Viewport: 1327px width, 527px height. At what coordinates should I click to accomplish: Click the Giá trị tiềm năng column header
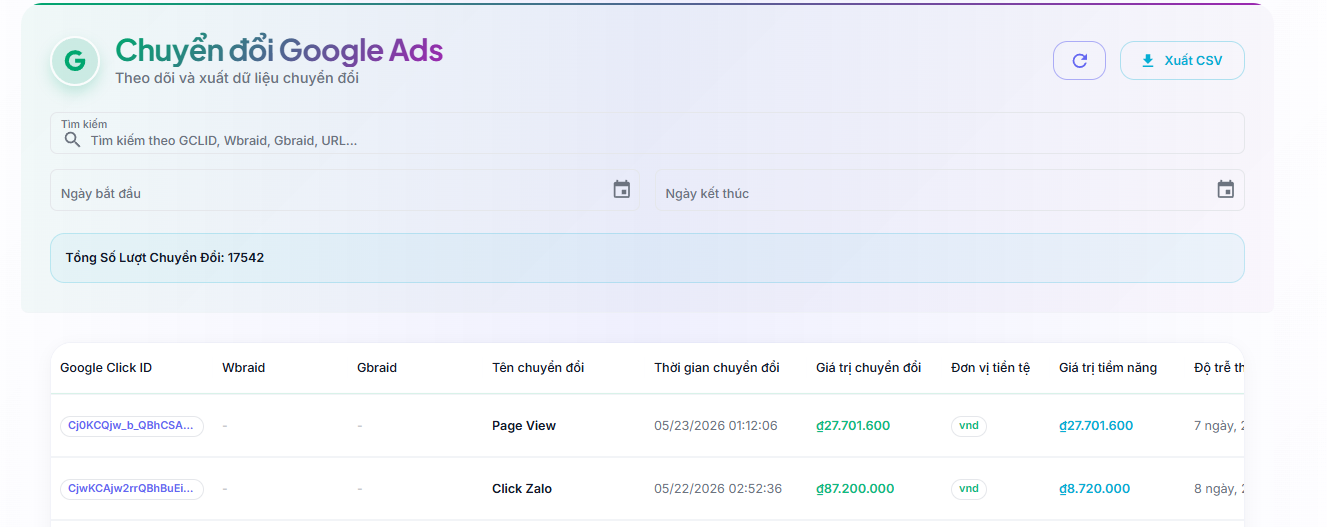(1108, 368)
